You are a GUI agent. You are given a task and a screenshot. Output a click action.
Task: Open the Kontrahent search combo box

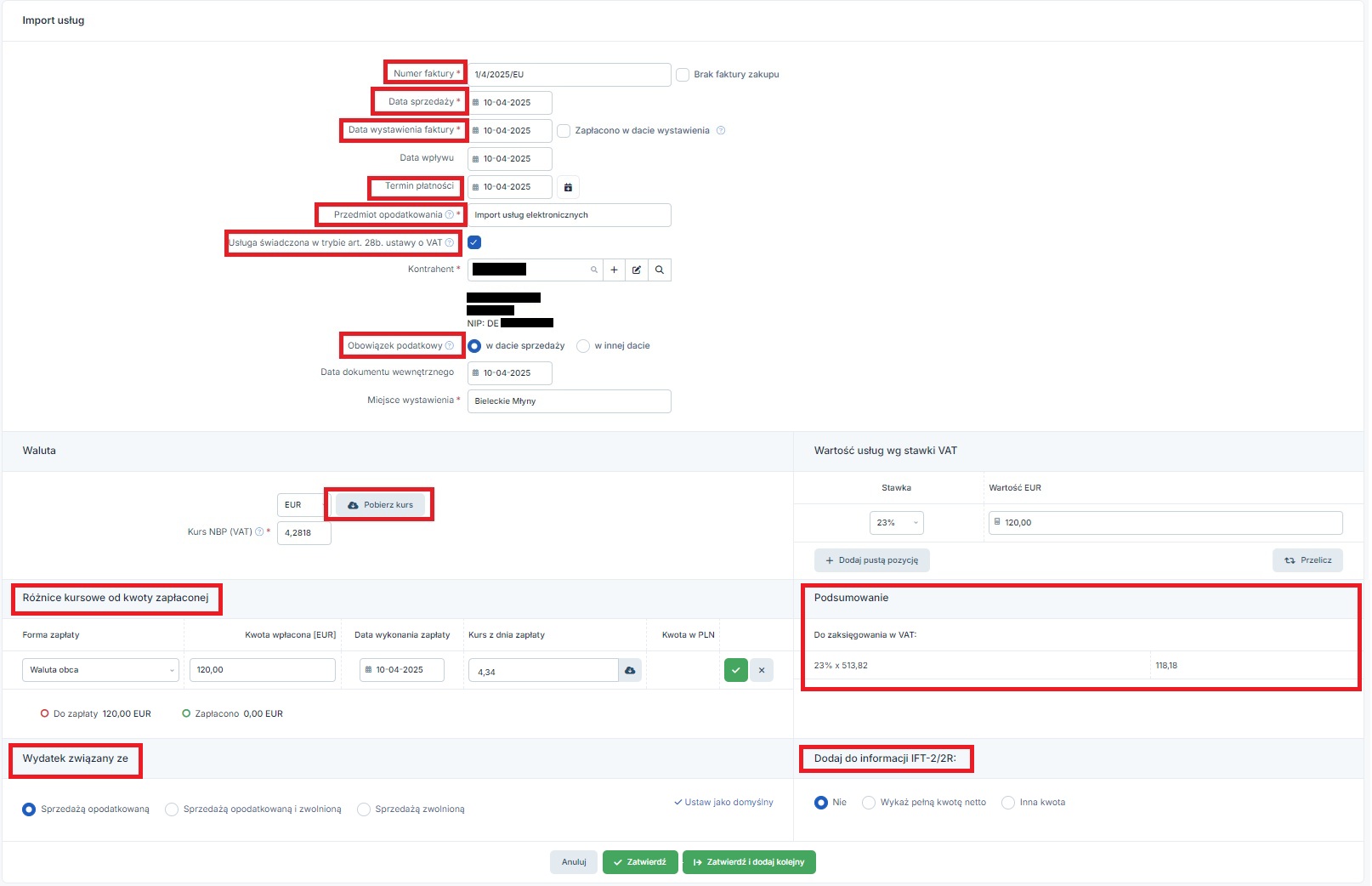point(536,270)
